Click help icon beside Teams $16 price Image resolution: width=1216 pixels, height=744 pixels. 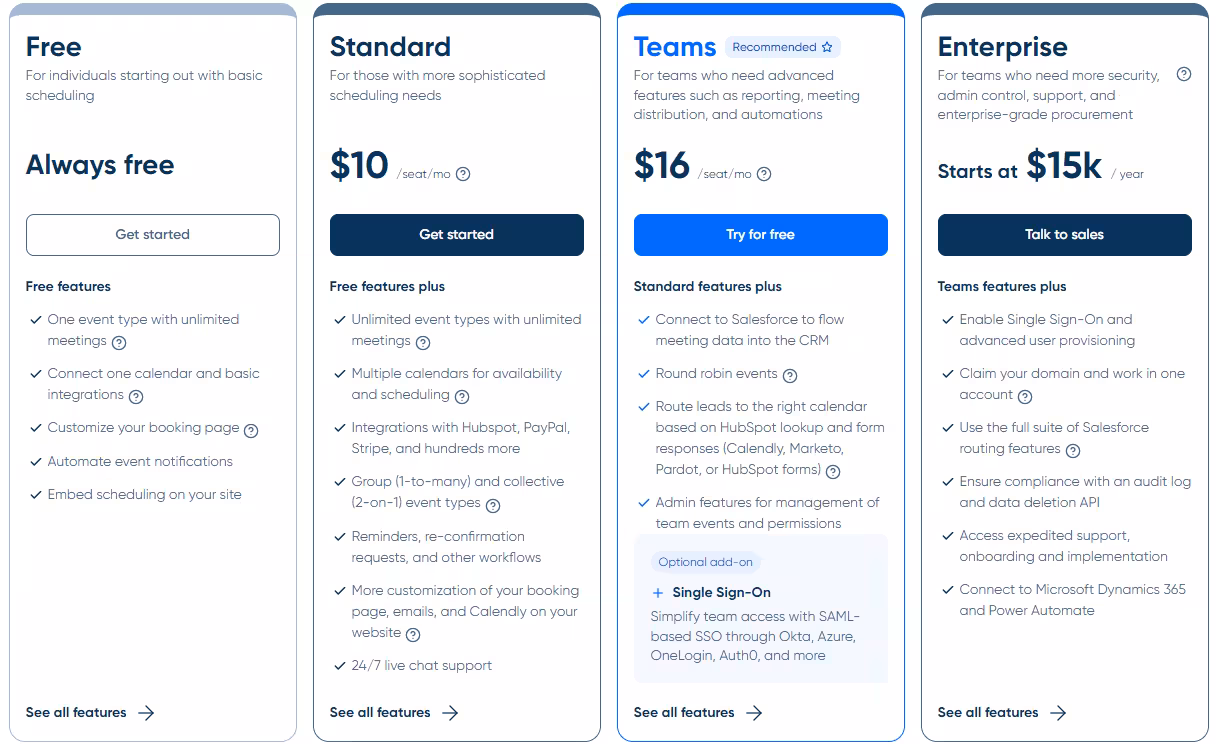click(764, 174)
